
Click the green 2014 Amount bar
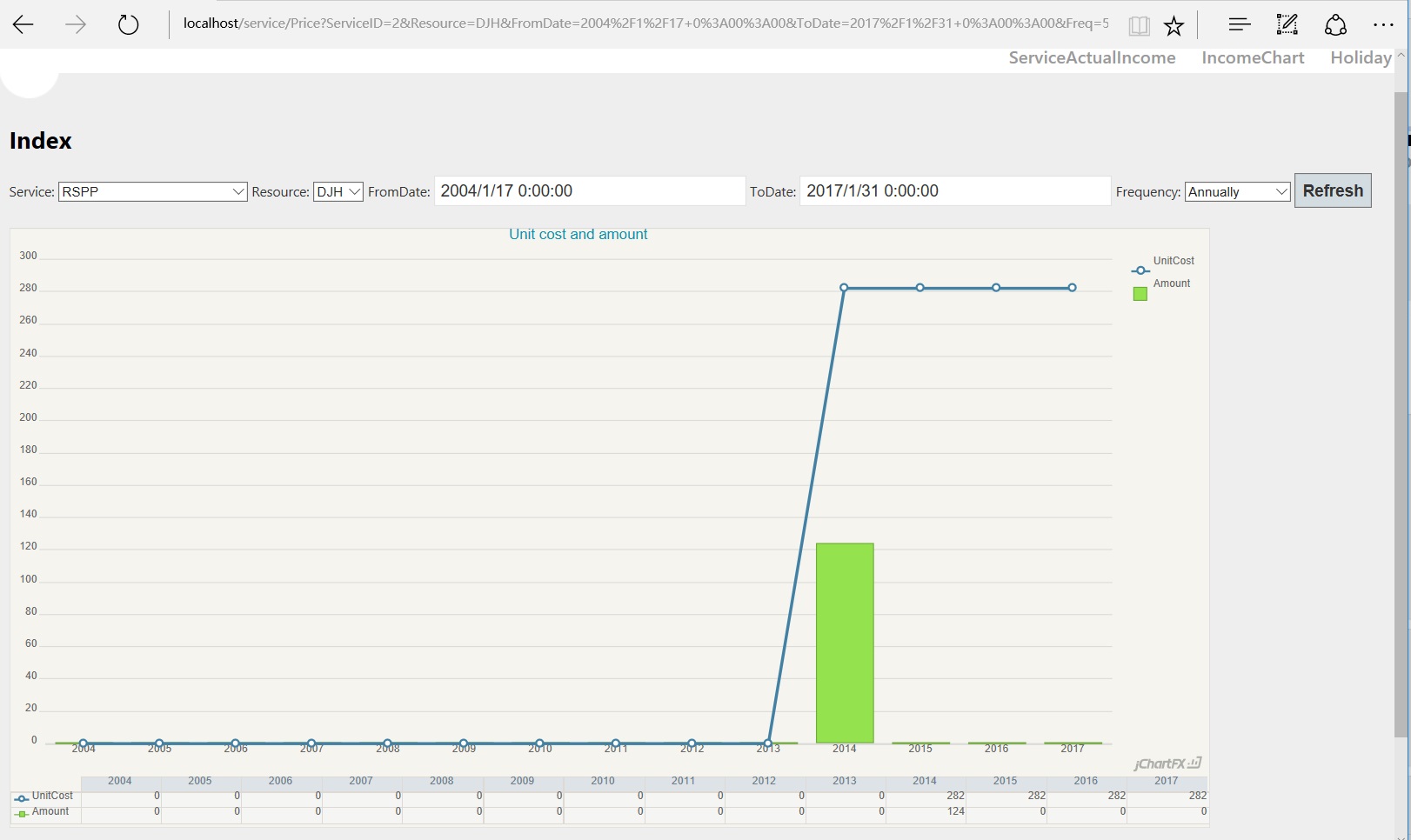845,643
